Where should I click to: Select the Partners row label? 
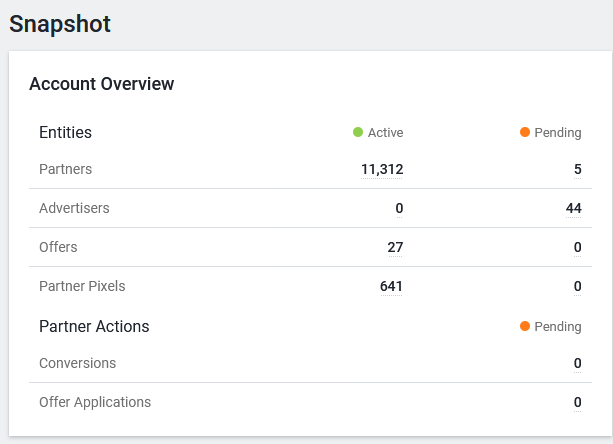coord(65,169)
